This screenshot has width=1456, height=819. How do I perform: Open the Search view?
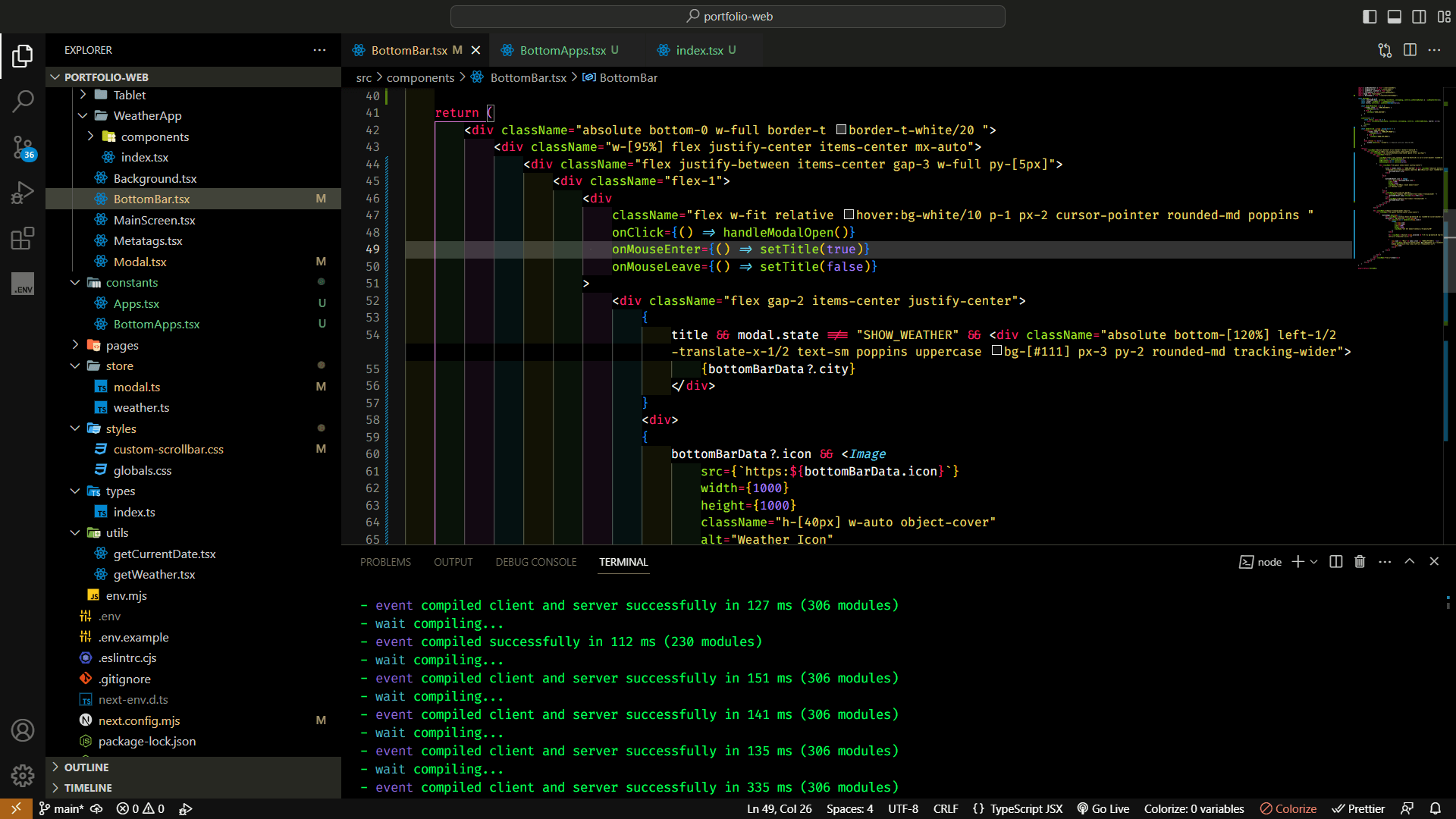pos(23,101)
